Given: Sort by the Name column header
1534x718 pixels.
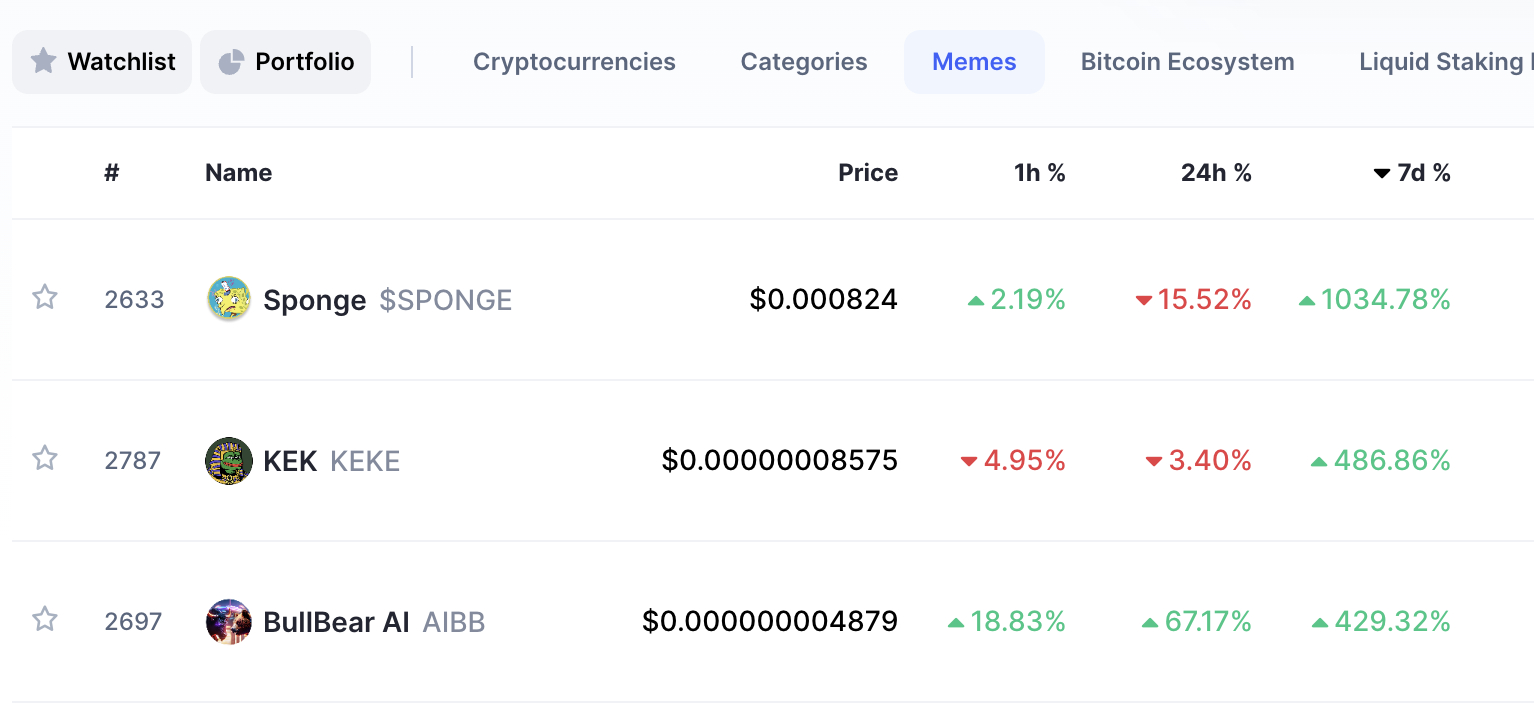Looking at the screenshot, I should (x=239, y=173).
